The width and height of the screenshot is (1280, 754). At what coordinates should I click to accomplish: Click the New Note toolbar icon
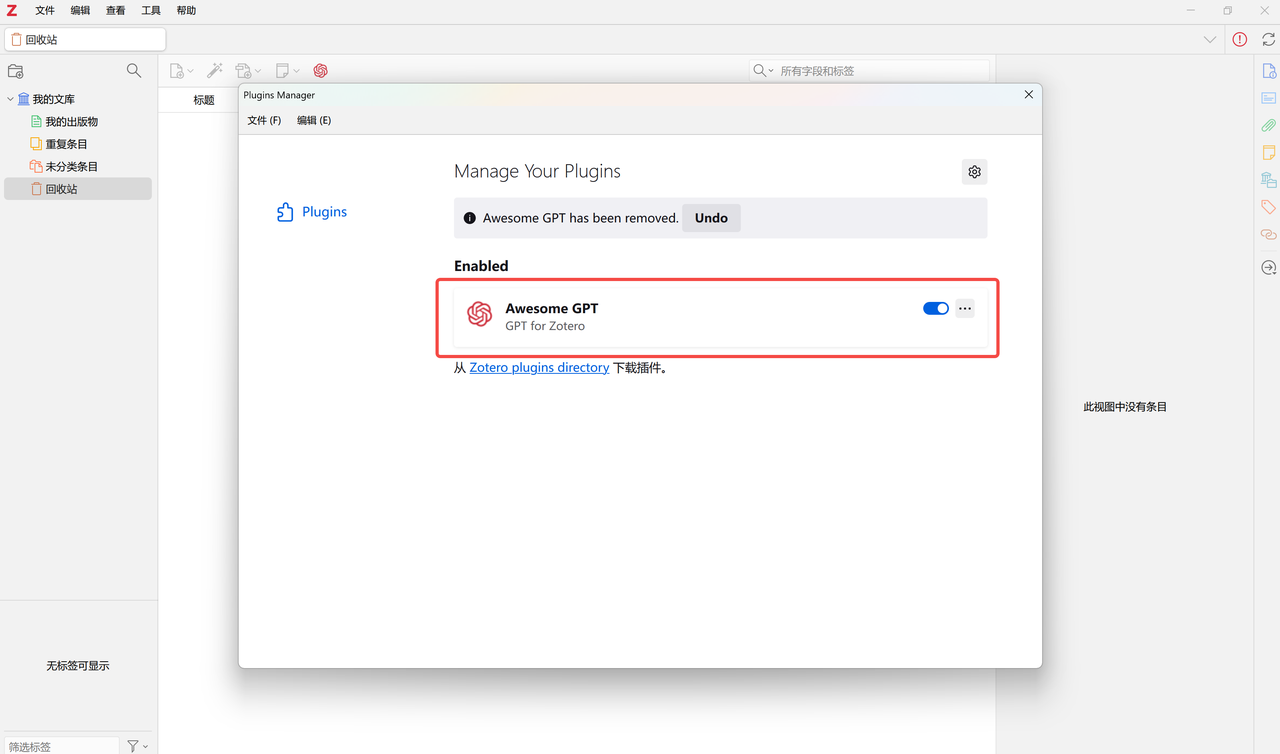[x=282, y=71]
